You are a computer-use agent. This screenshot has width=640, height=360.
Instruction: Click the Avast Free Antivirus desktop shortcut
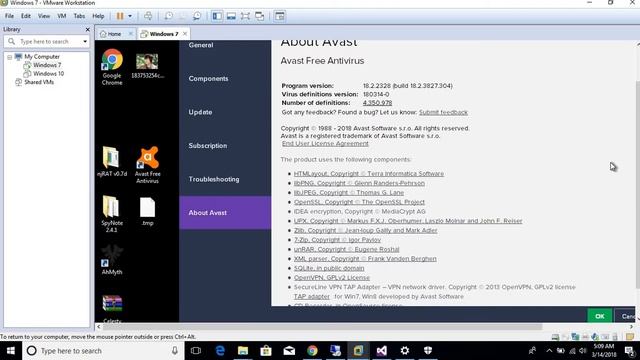[x=148, y=165]
